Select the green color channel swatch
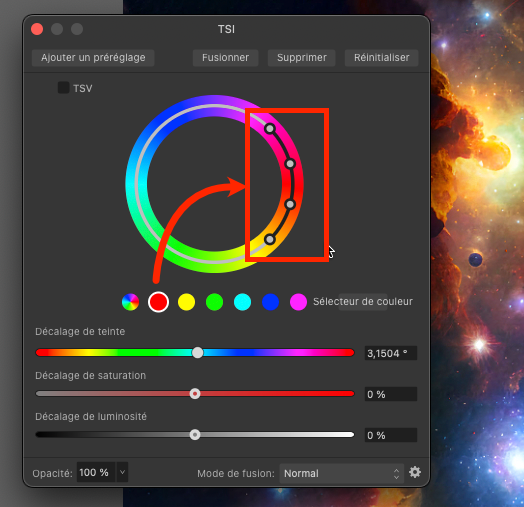This screenshot has height=507, width=524. [x=215, y=302]
